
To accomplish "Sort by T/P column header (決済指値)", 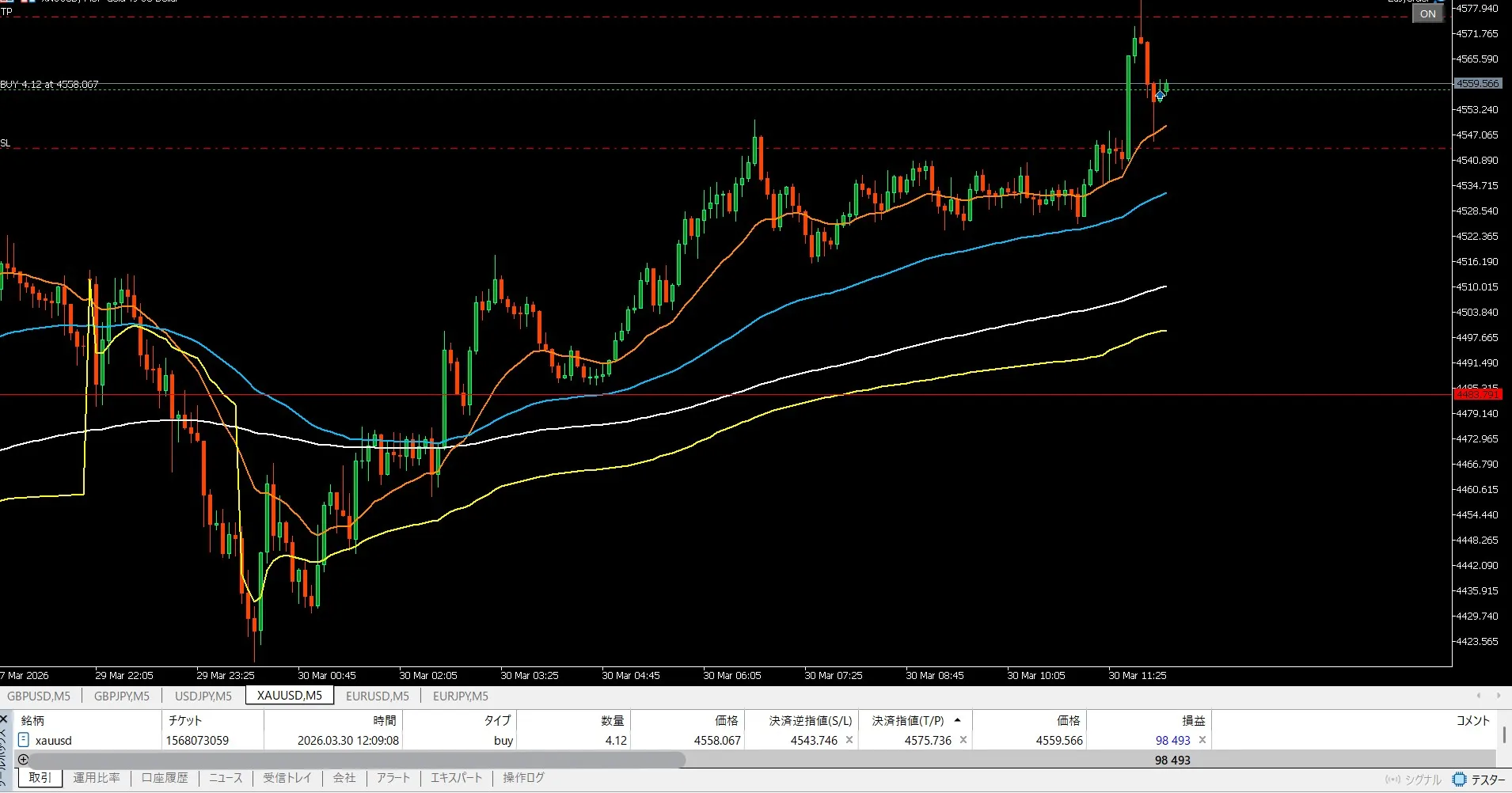I will coord(908,720).
